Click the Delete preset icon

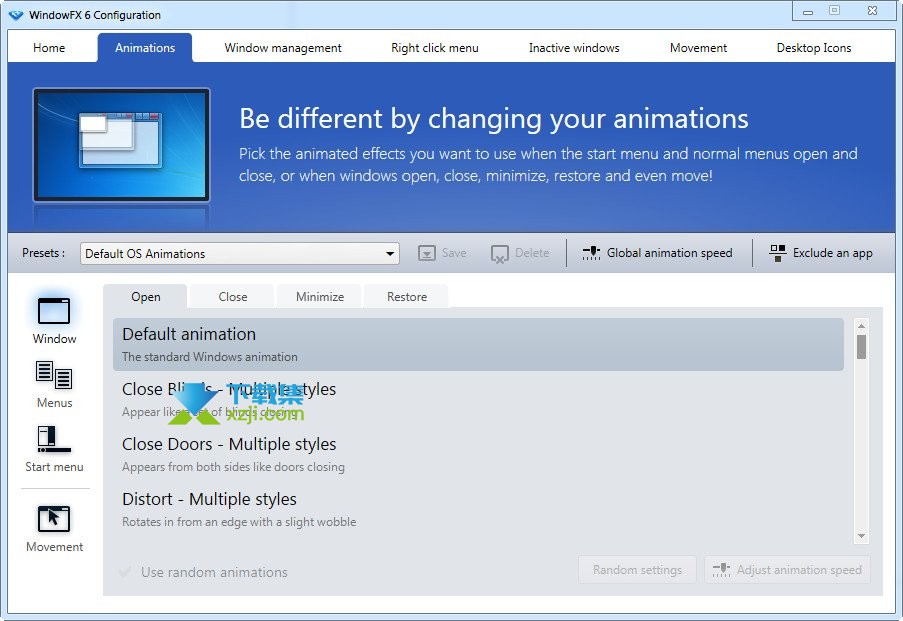pyautogui.click(x=499, y=253)
